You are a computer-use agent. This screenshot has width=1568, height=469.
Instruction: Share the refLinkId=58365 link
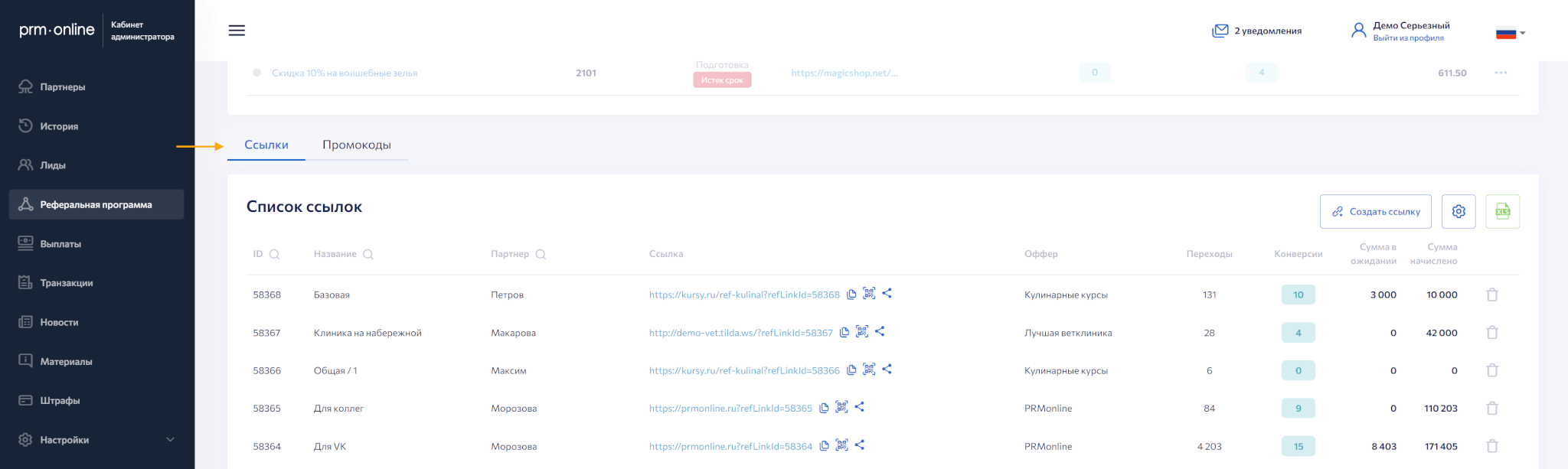coord(859,407)
